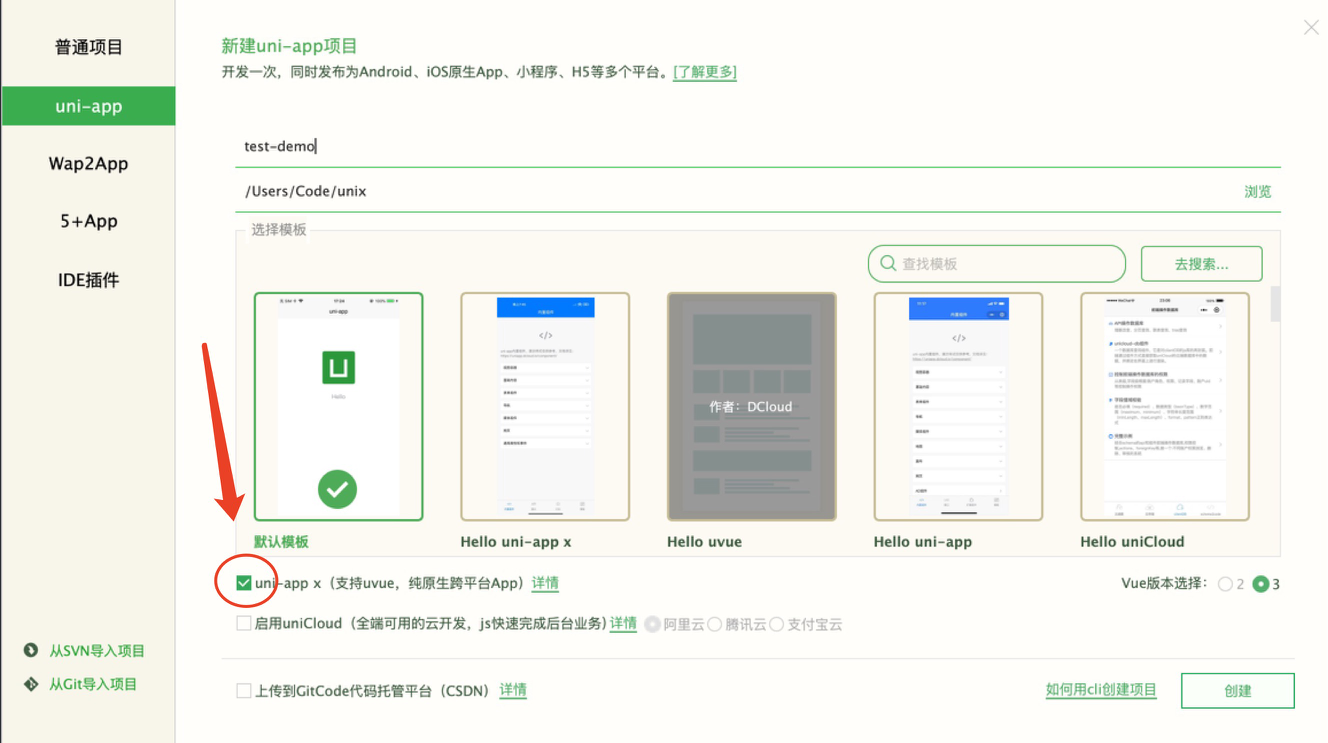
Task: Select the 默认模板 template thumbnail
Action: pyautogui.click(x=338, y=407)
